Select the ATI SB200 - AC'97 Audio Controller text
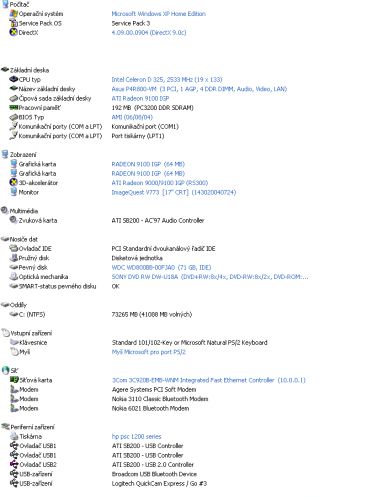Viewport: 367px width, 500px height. (x=158, y=220)
